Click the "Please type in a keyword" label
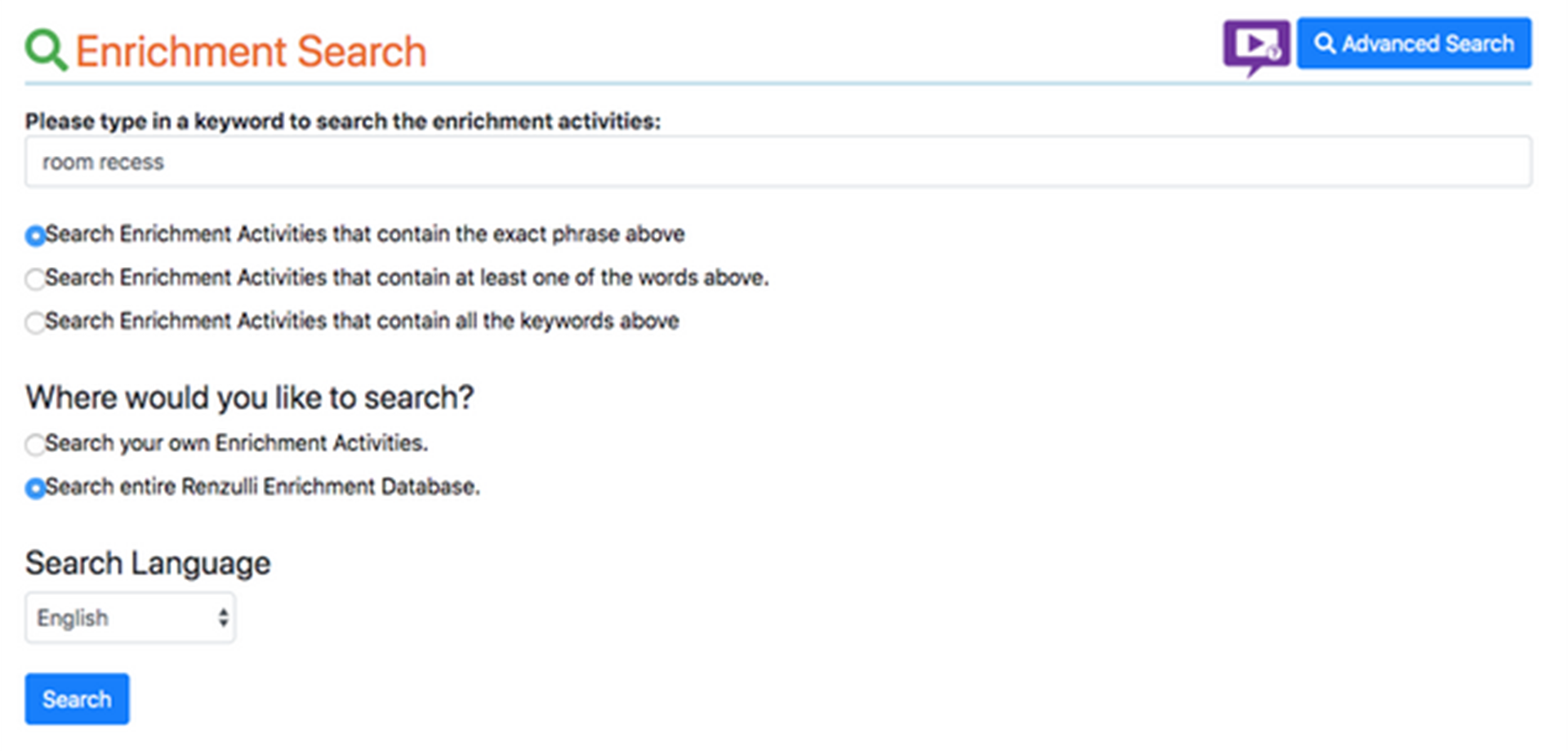The width and height of the screenshot is (1568, 751). [x=342, y=121]
